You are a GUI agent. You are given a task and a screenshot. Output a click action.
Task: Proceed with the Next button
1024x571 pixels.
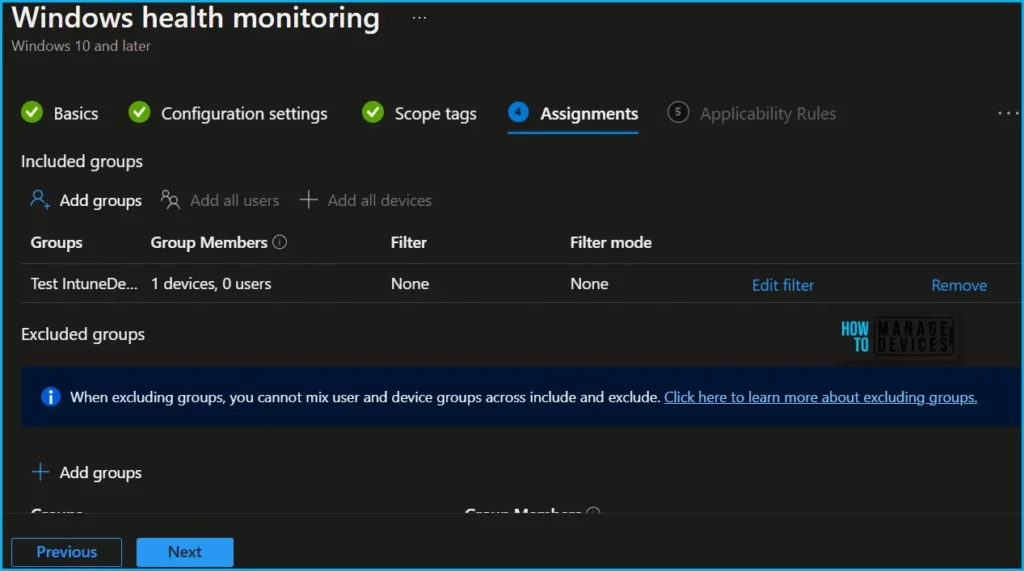(185, 552)
